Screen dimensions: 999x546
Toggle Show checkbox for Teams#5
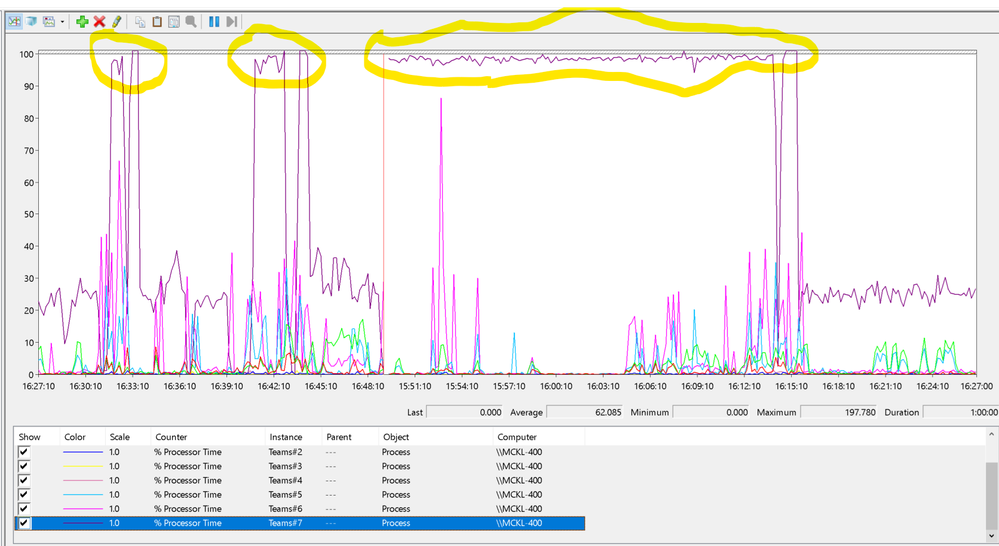24,494
